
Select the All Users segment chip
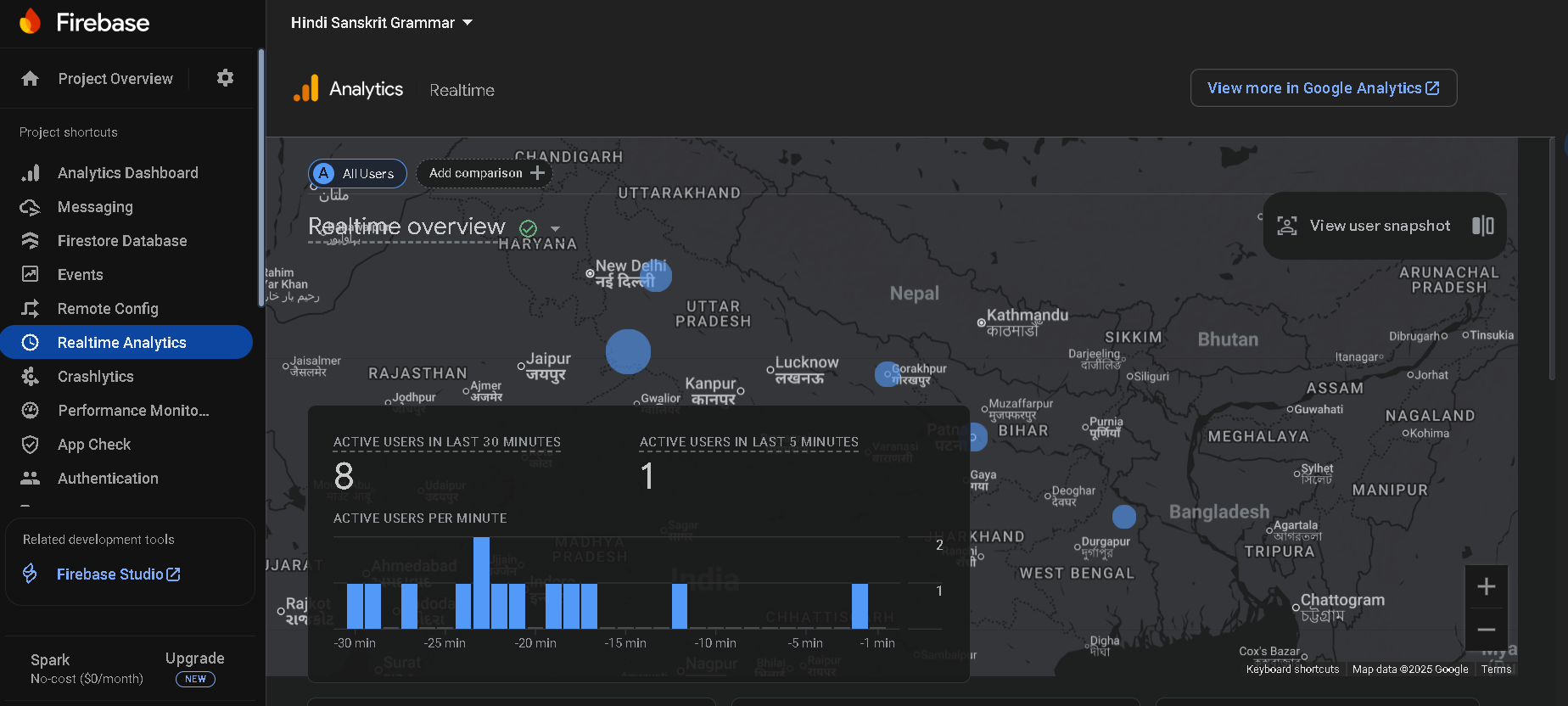point(357,173)
